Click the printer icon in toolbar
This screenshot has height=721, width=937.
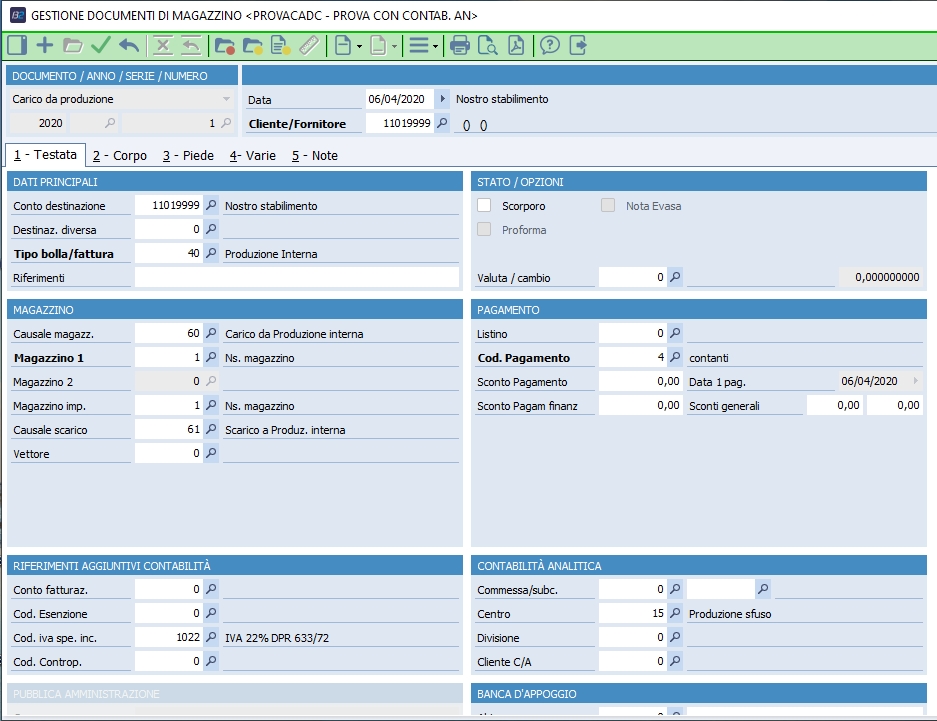460,45
